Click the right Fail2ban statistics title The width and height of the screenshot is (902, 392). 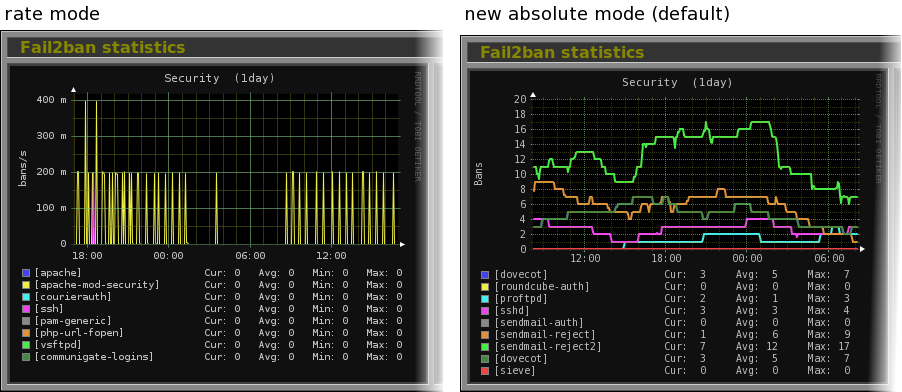point(562,52)
